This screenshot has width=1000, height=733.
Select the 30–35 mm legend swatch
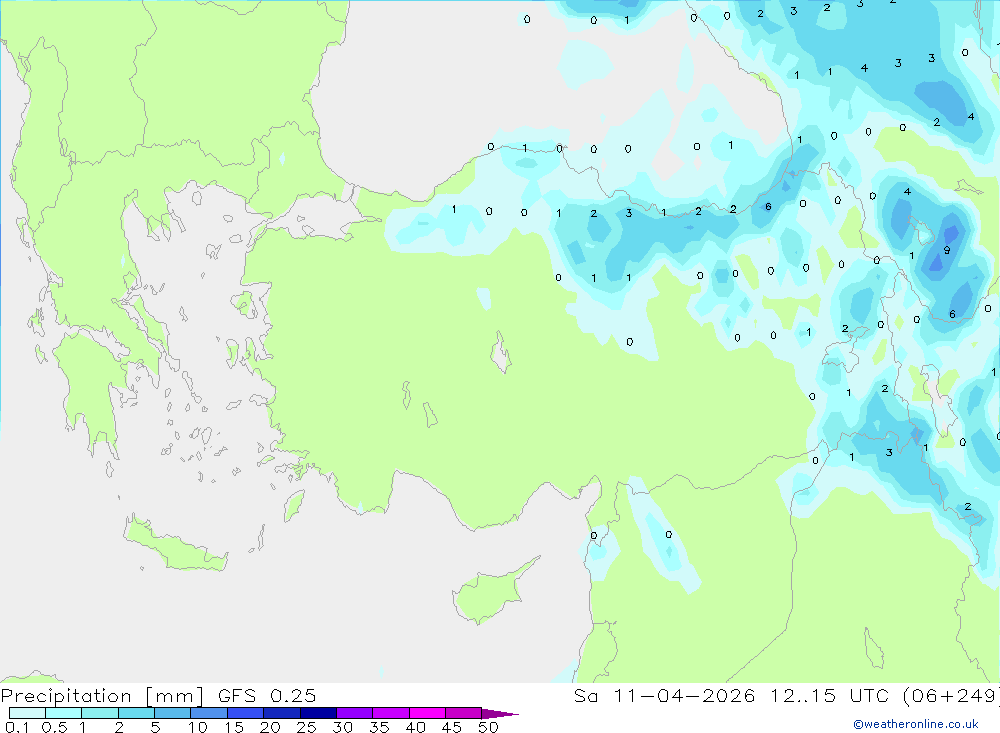[355, 713]
